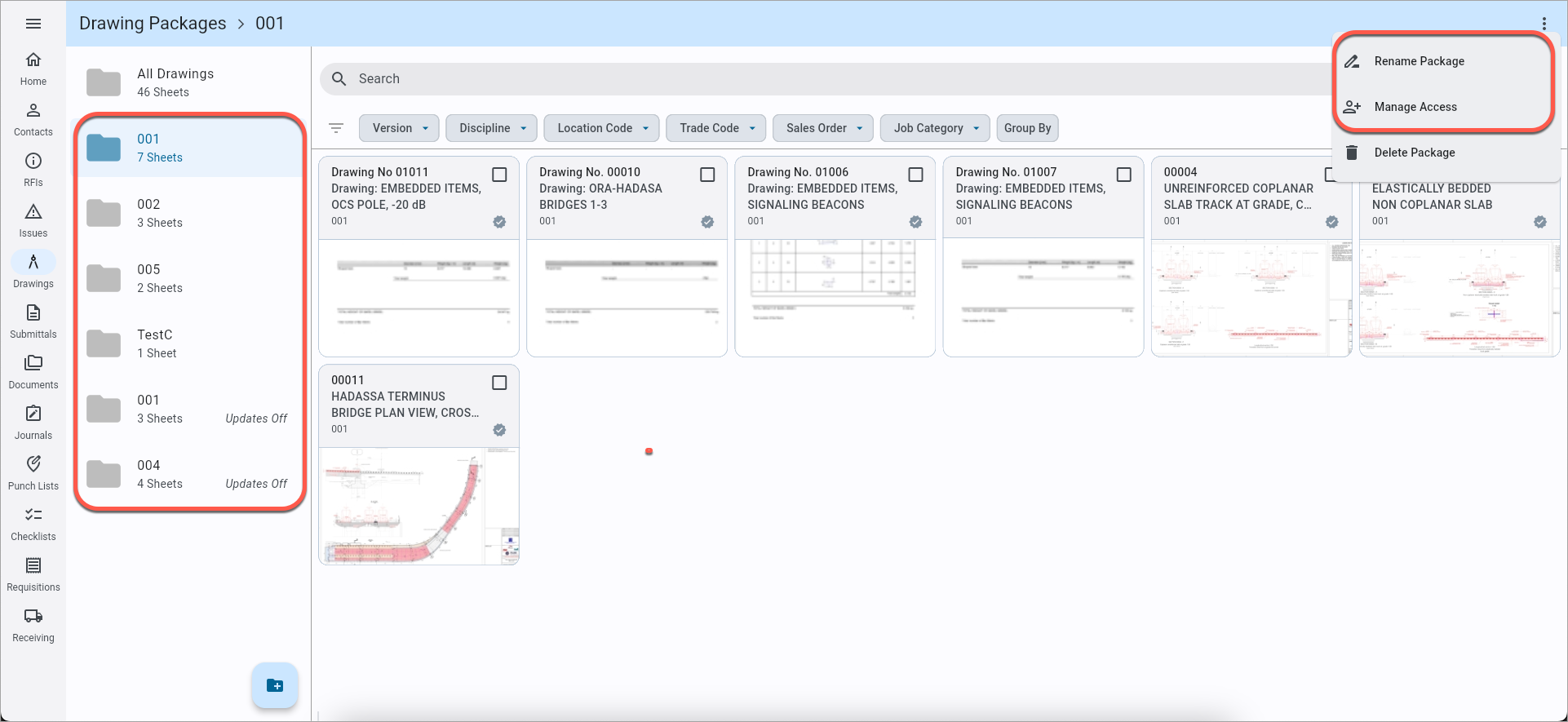Open thumbnail of Drawing No. 01007

click(1043, 297)
